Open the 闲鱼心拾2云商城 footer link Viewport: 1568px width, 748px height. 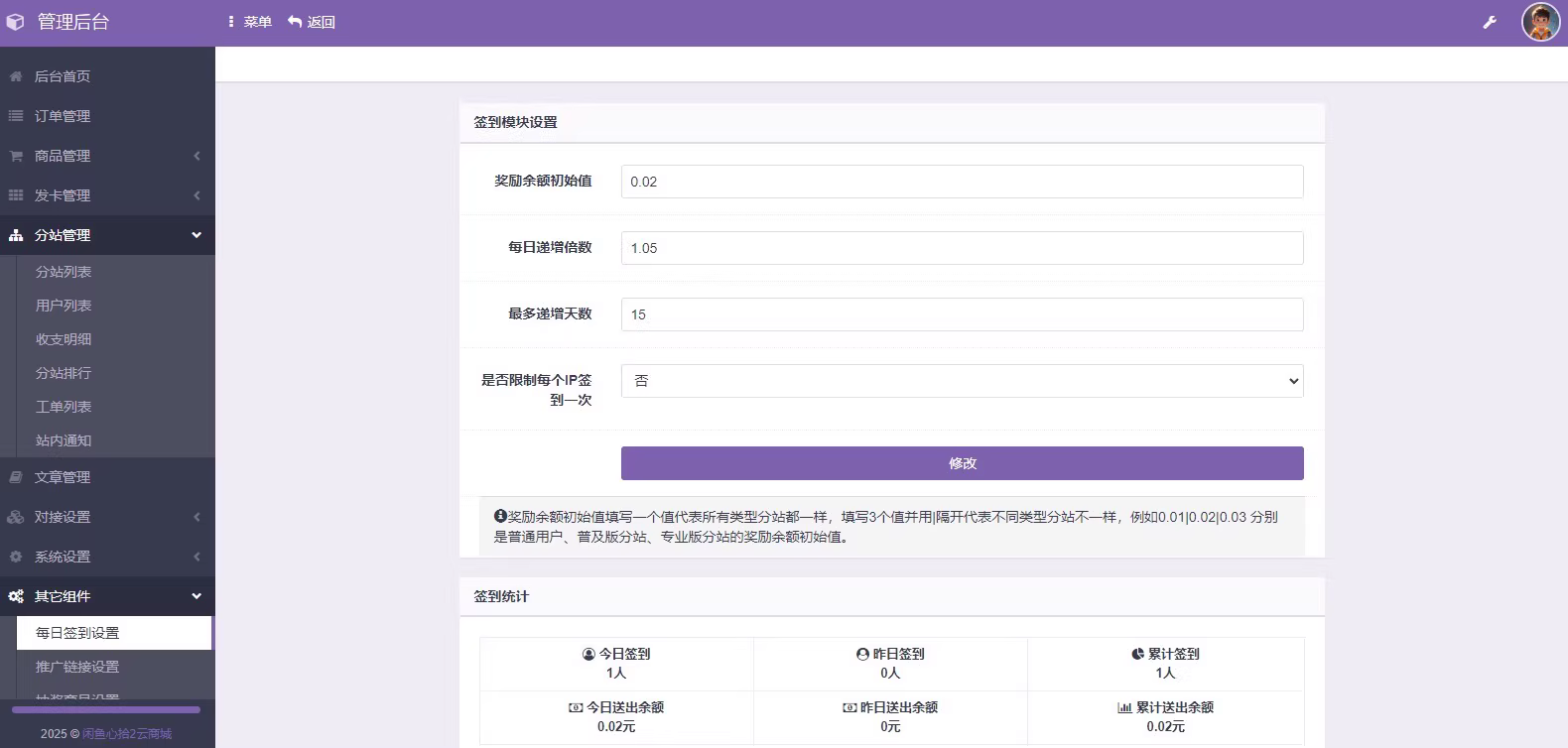coord(127,734)
